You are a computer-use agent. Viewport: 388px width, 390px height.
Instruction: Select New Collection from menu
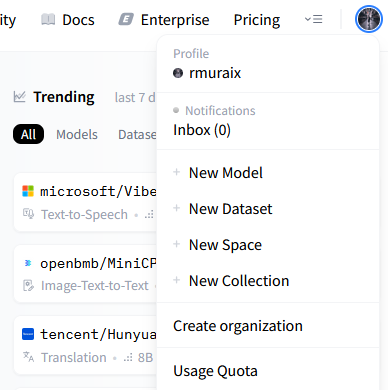coord(239,281)
